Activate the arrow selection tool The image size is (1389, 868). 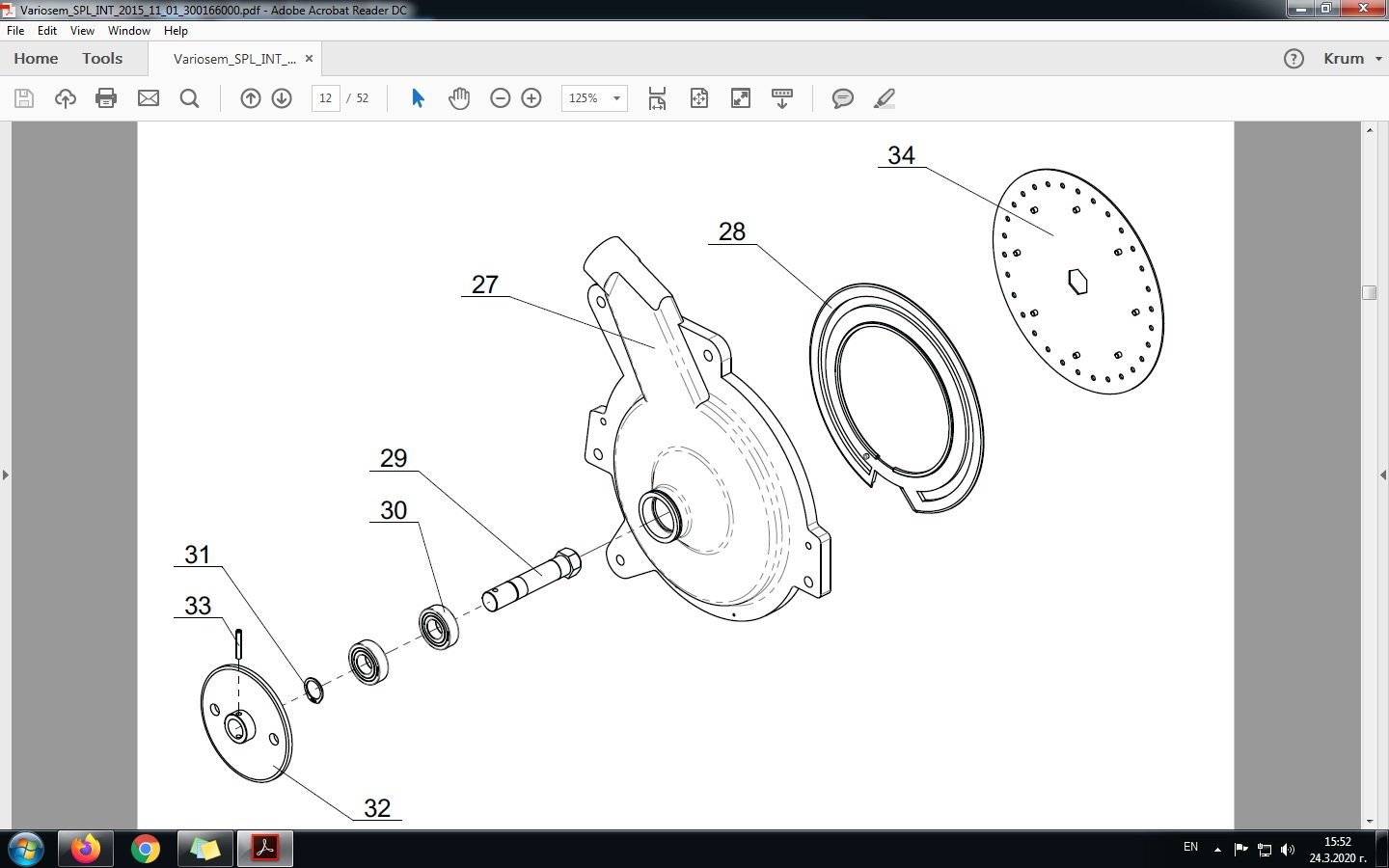[418, 98]
